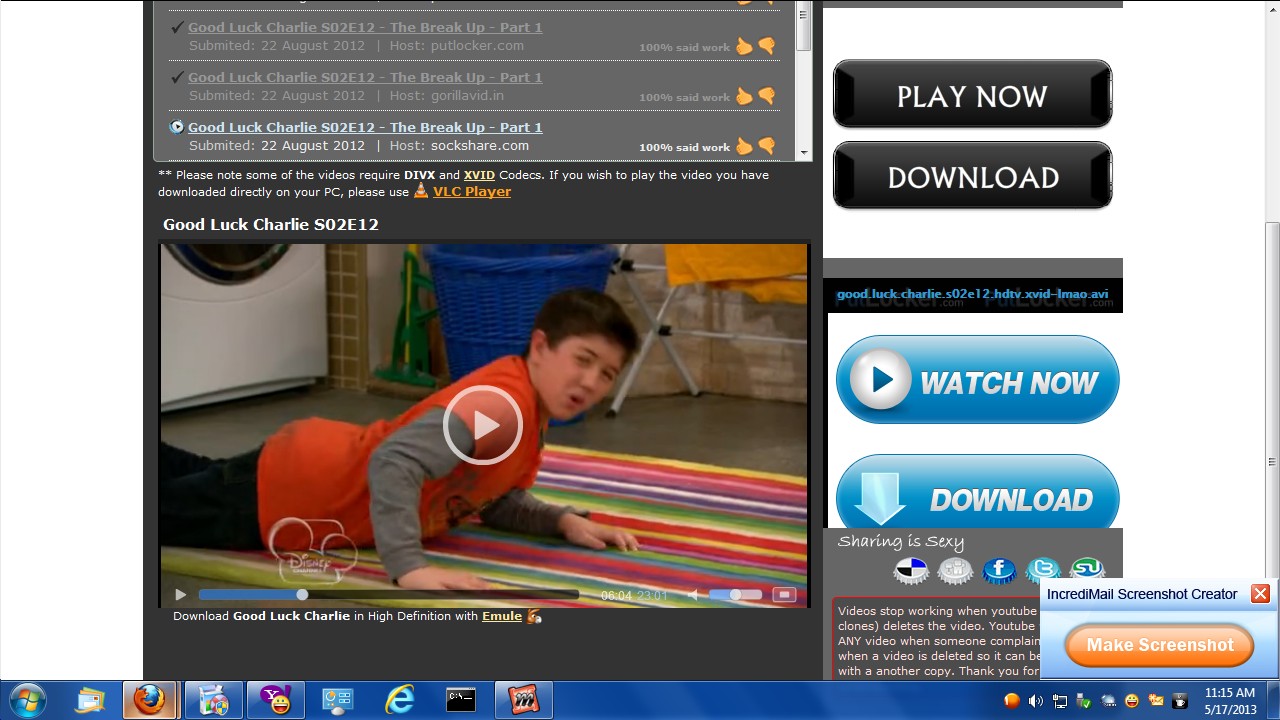Screen dimensions: 1280x720
Task: Click the blue WATCH NOW button
Action: pyautogui.click(x=977, y=380)
